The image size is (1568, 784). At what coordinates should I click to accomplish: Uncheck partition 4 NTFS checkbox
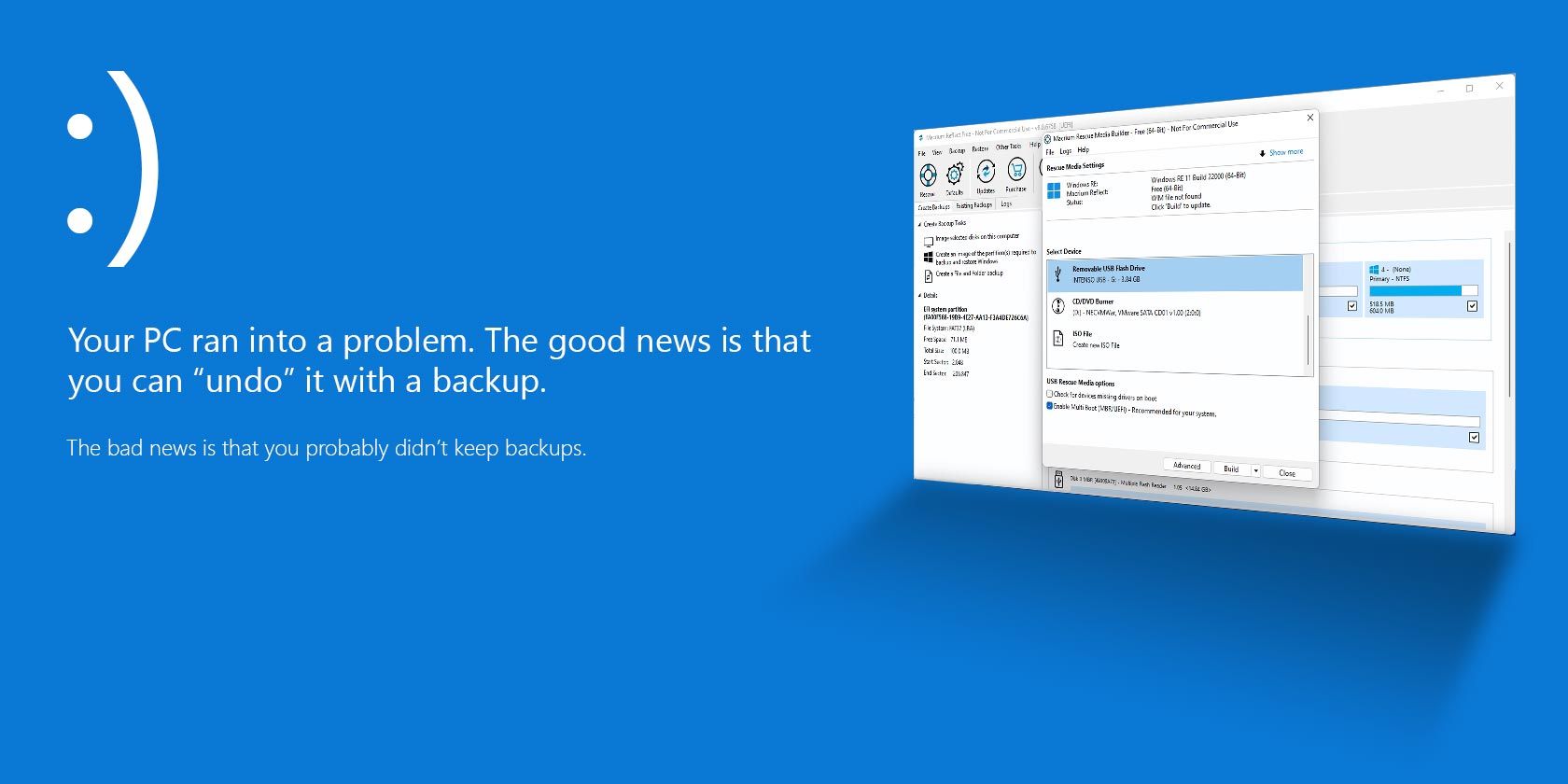[1472, 306]
